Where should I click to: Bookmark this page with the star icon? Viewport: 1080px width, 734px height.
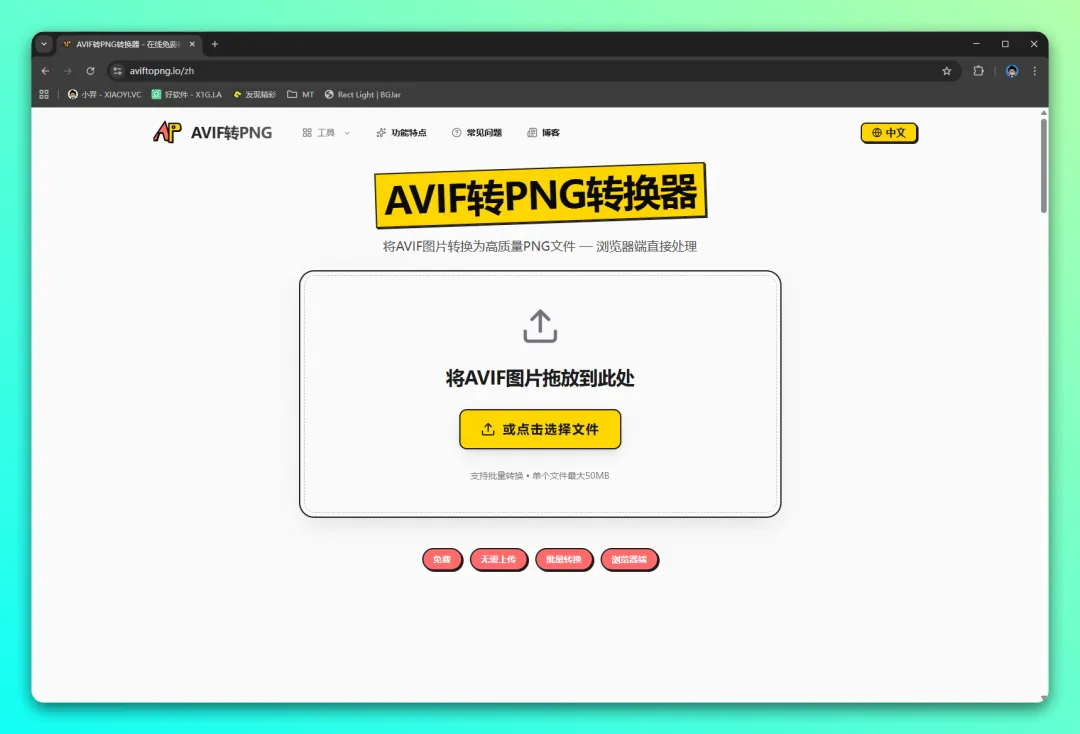pos(946,71)
